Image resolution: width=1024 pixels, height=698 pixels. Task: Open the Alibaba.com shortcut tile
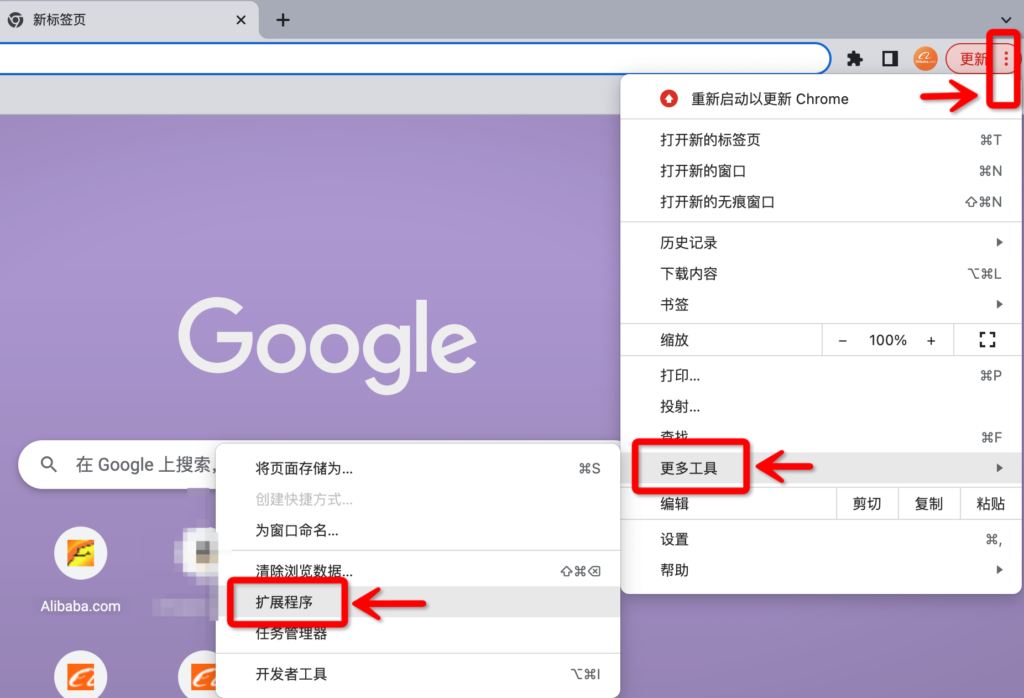(x=80, y=553)
